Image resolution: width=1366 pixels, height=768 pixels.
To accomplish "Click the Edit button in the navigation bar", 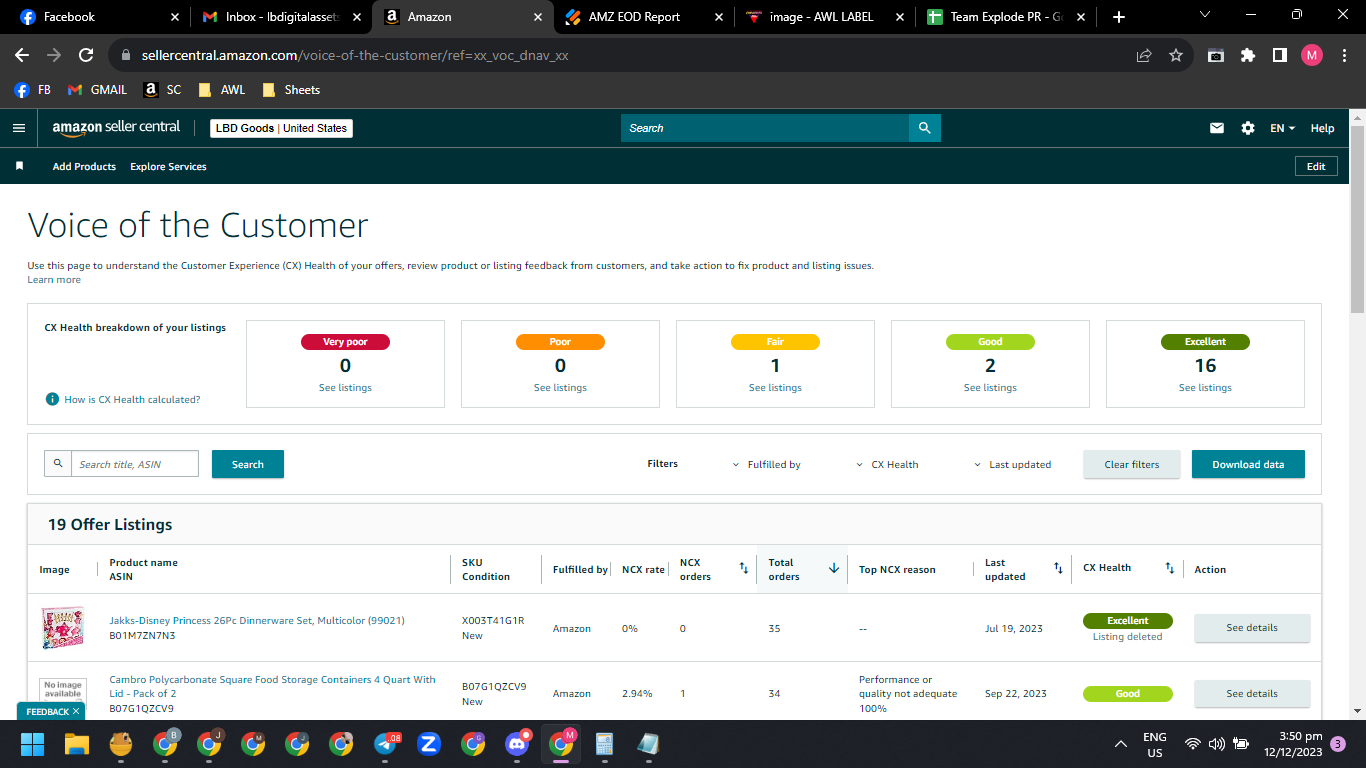I will coord(1316,166).
